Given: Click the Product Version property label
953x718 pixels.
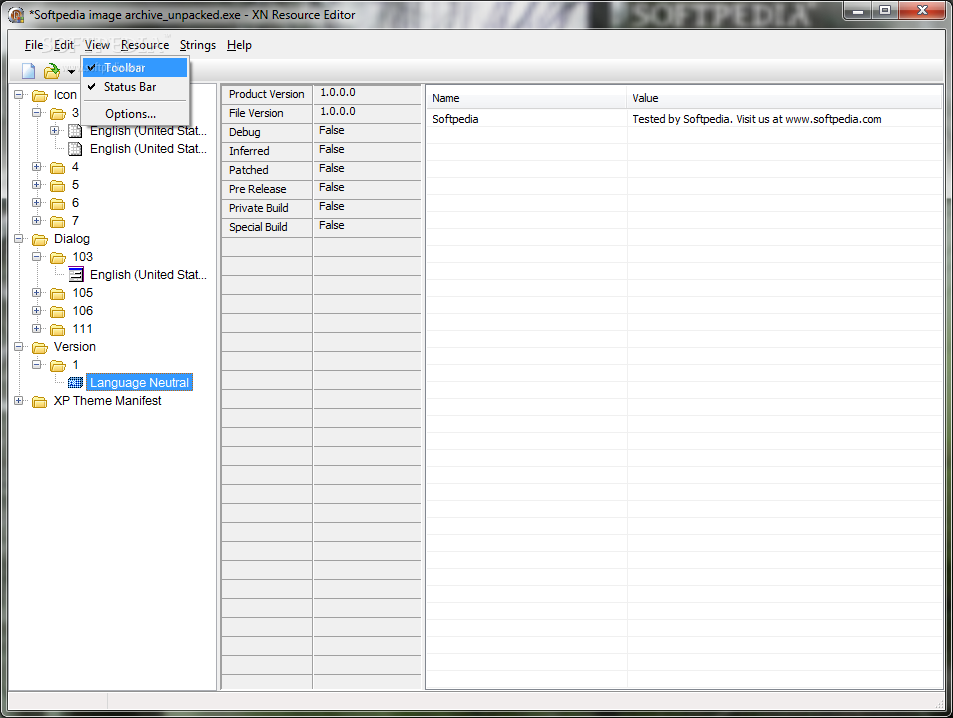Looking at the screenshot, I should (x=267, y=94).
